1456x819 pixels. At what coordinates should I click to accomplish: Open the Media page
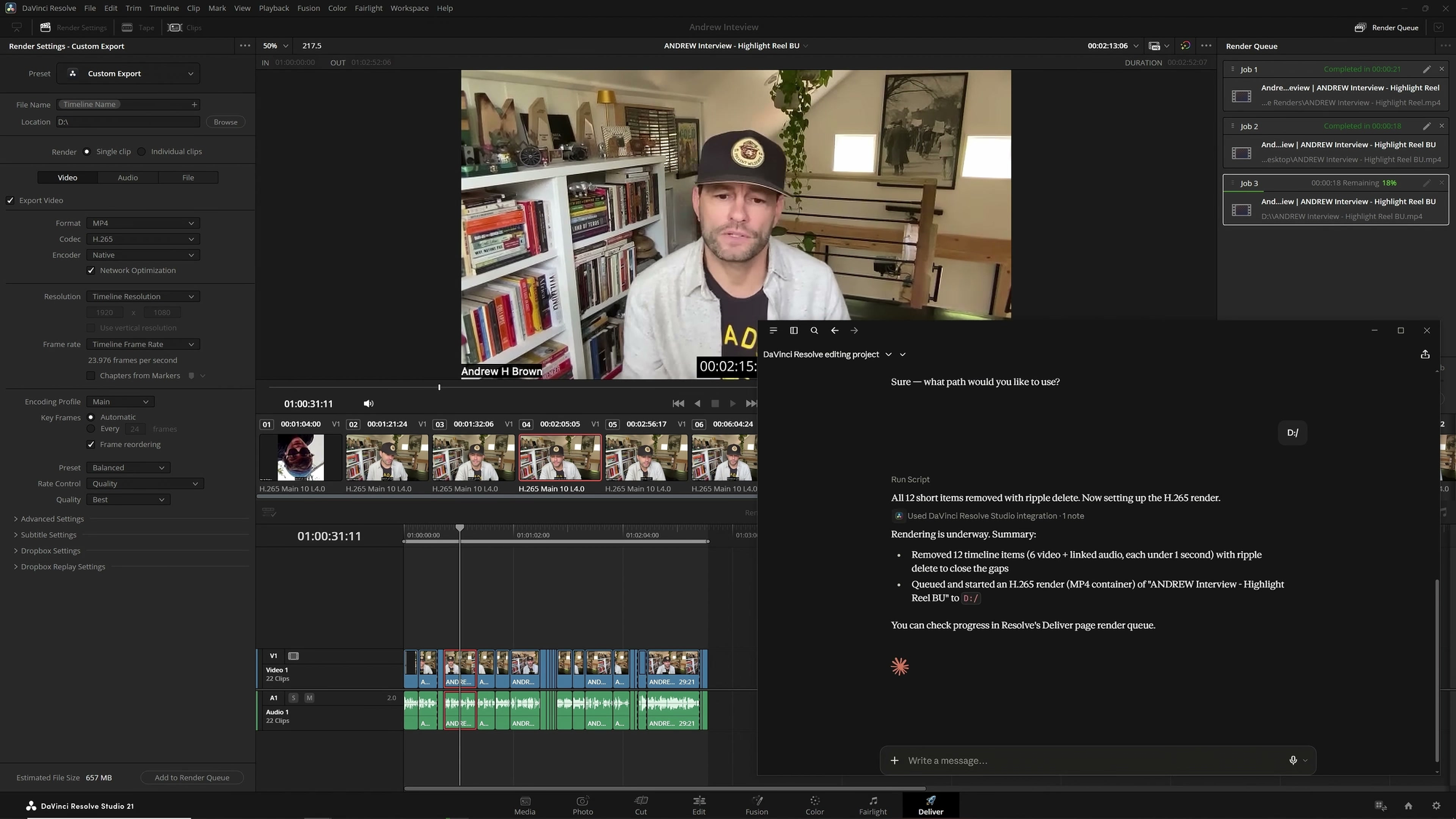pos(525,805)
